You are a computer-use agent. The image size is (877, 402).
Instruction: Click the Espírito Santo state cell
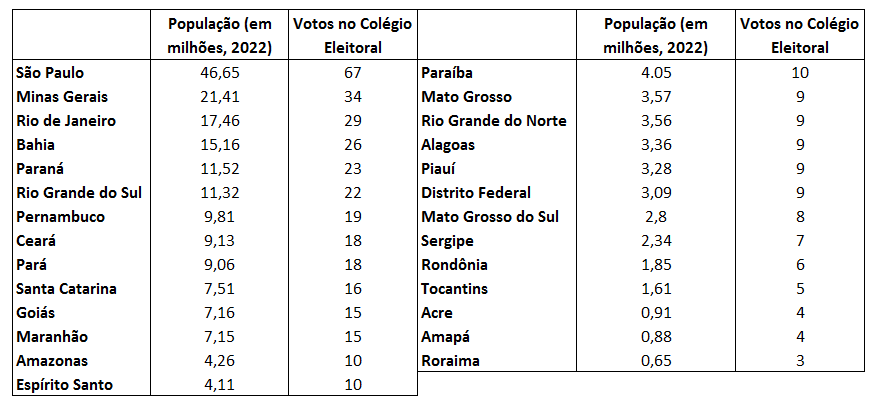point(65,385)
